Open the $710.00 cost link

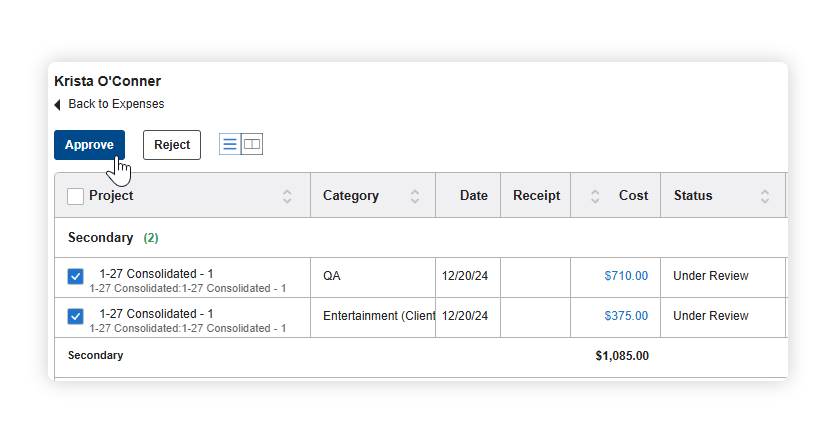point(626,276)
